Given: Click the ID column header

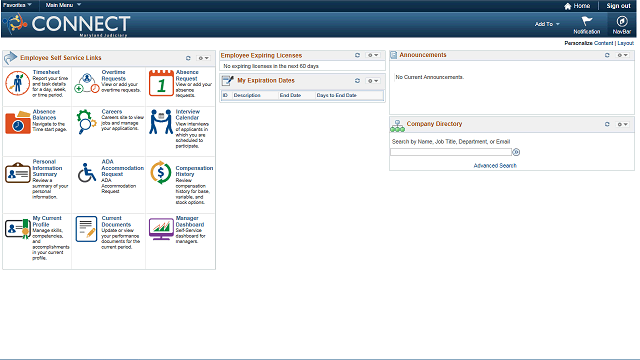Looking at the screenshot, I should coord(225,95).
